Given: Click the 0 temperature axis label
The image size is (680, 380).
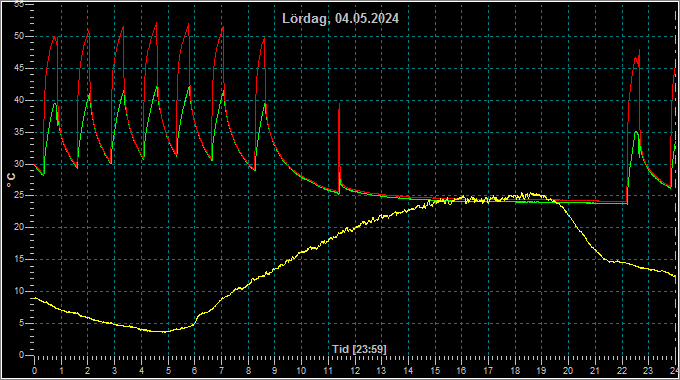Looking at the screenshot, I should (x=21, y=355).
